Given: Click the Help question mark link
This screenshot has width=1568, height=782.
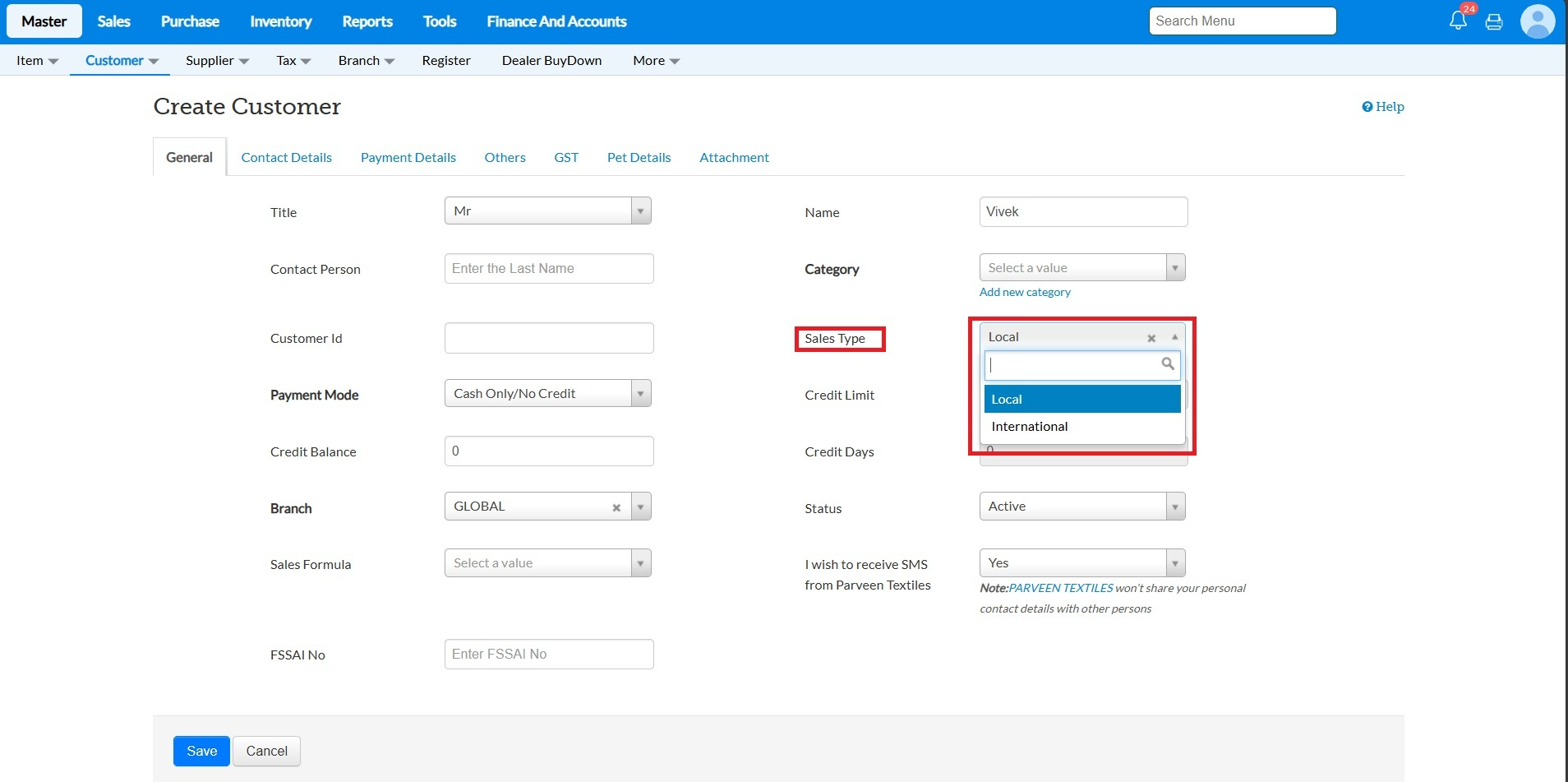Looking at the screenshot, I should pos(1383,107).
